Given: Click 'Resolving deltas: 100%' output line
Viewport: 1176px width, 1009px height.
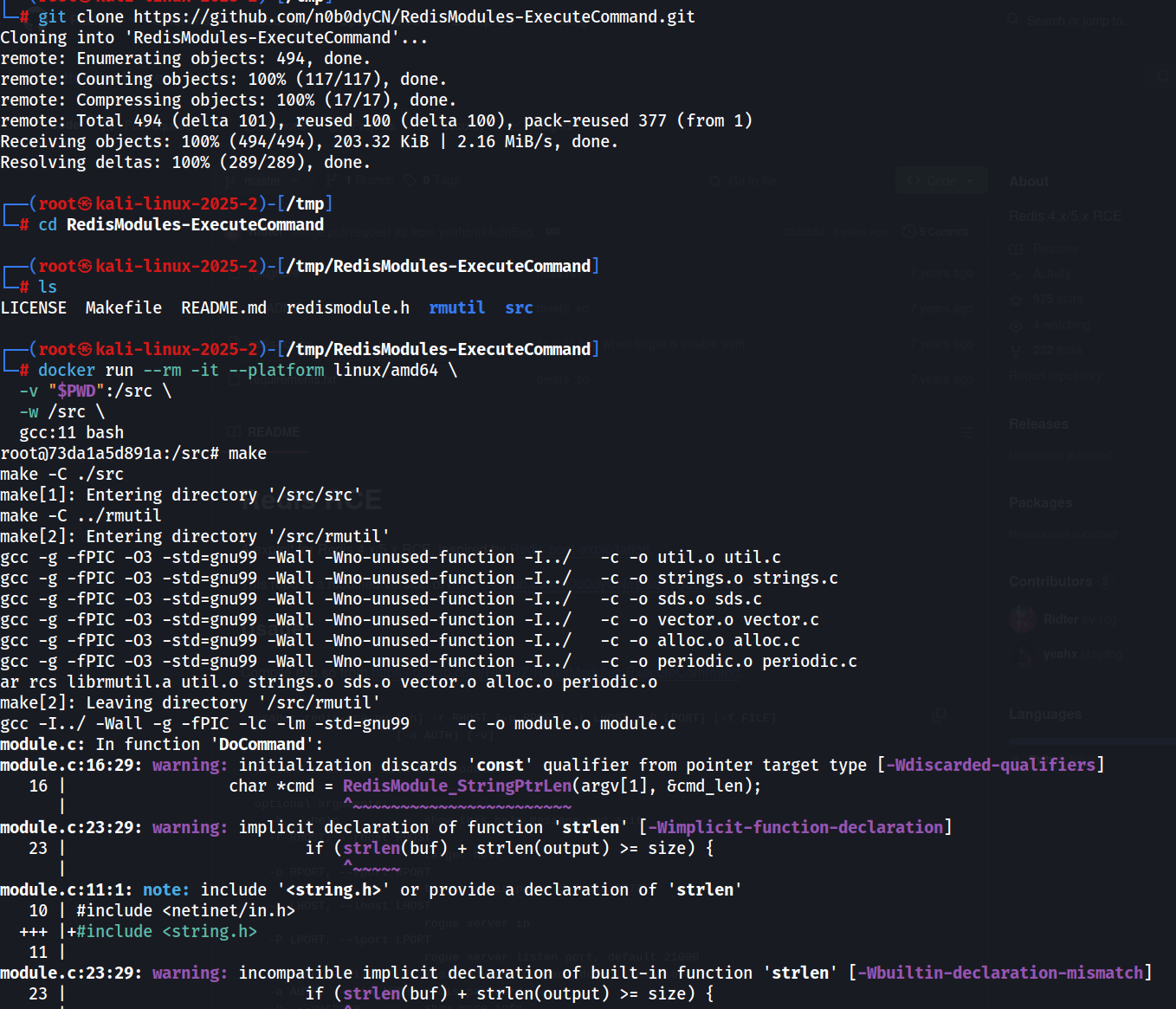Looking at the screenshot, I should [185, 162].
